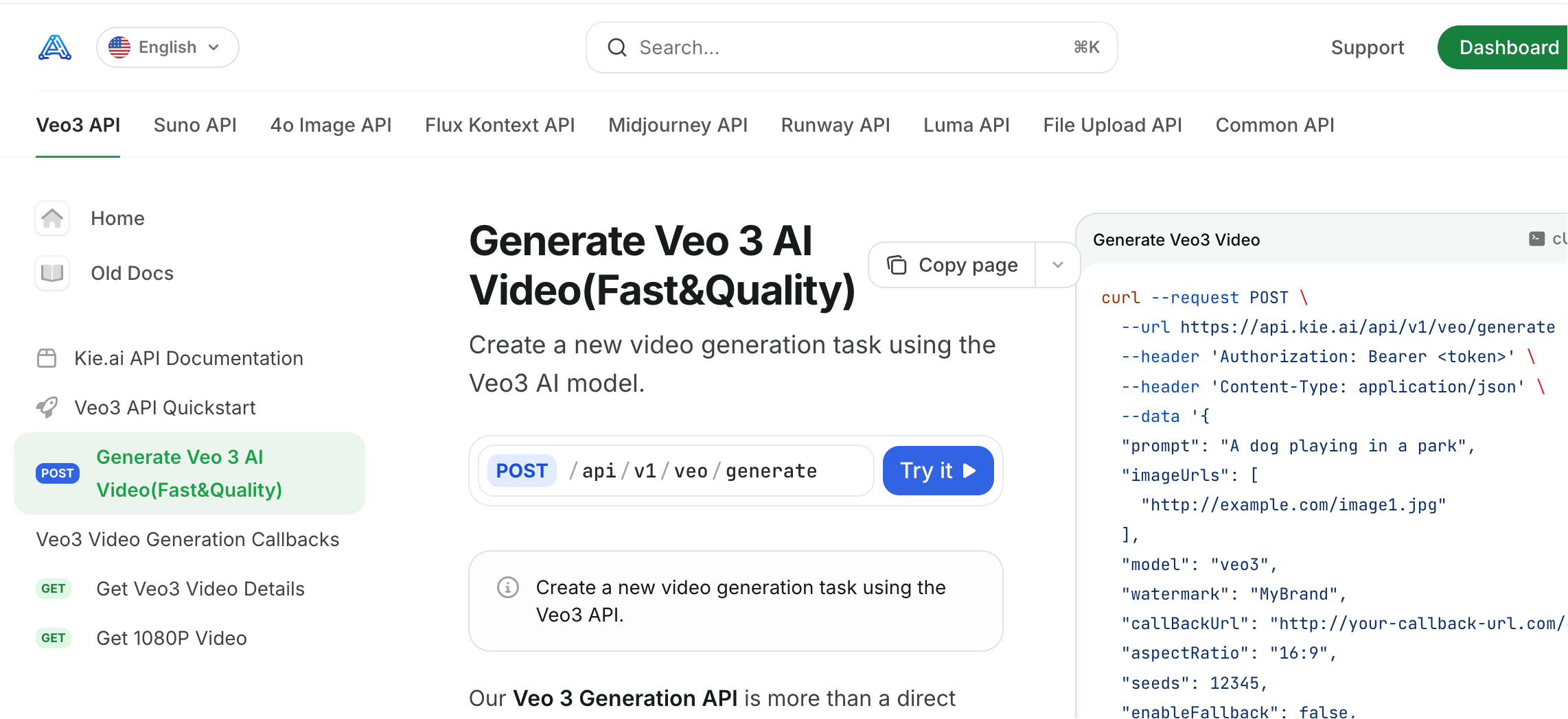Click the Veo3 API Quickstart rocket icon
The width and height of the screenshot is (1568, 719).
tap(47, 408)
